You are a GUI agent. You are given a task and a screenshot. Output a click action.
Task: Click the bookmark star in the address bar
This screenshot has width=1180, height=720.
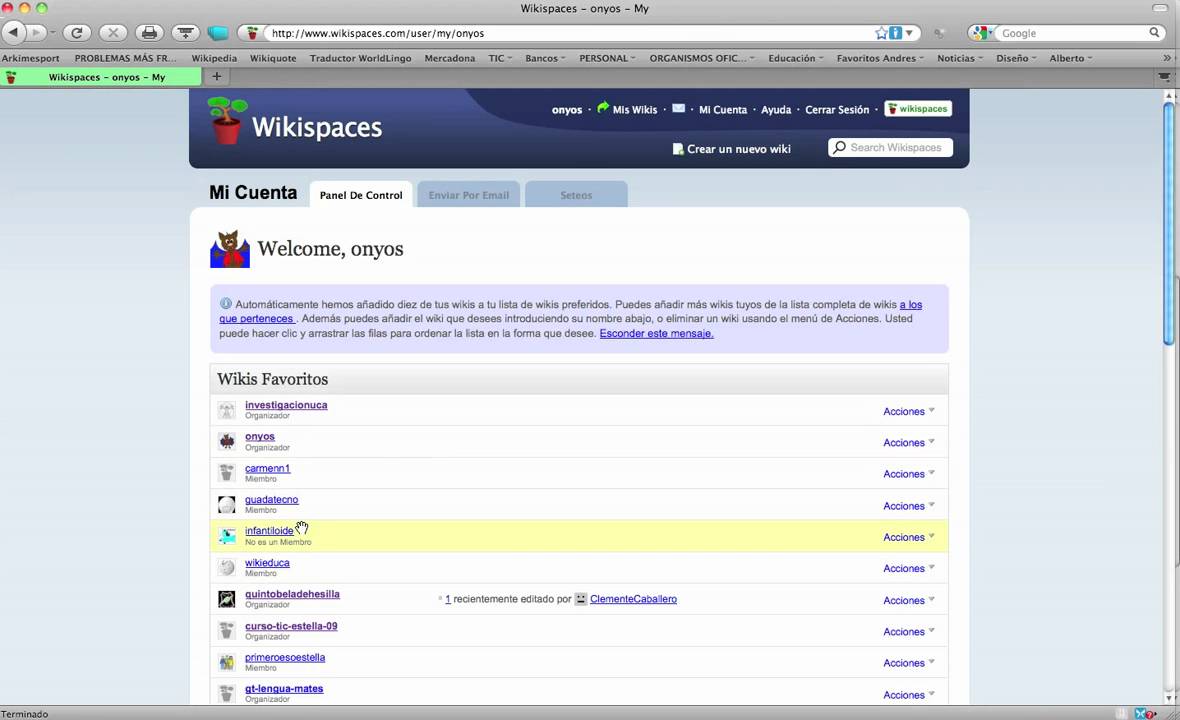pos(881,33)
